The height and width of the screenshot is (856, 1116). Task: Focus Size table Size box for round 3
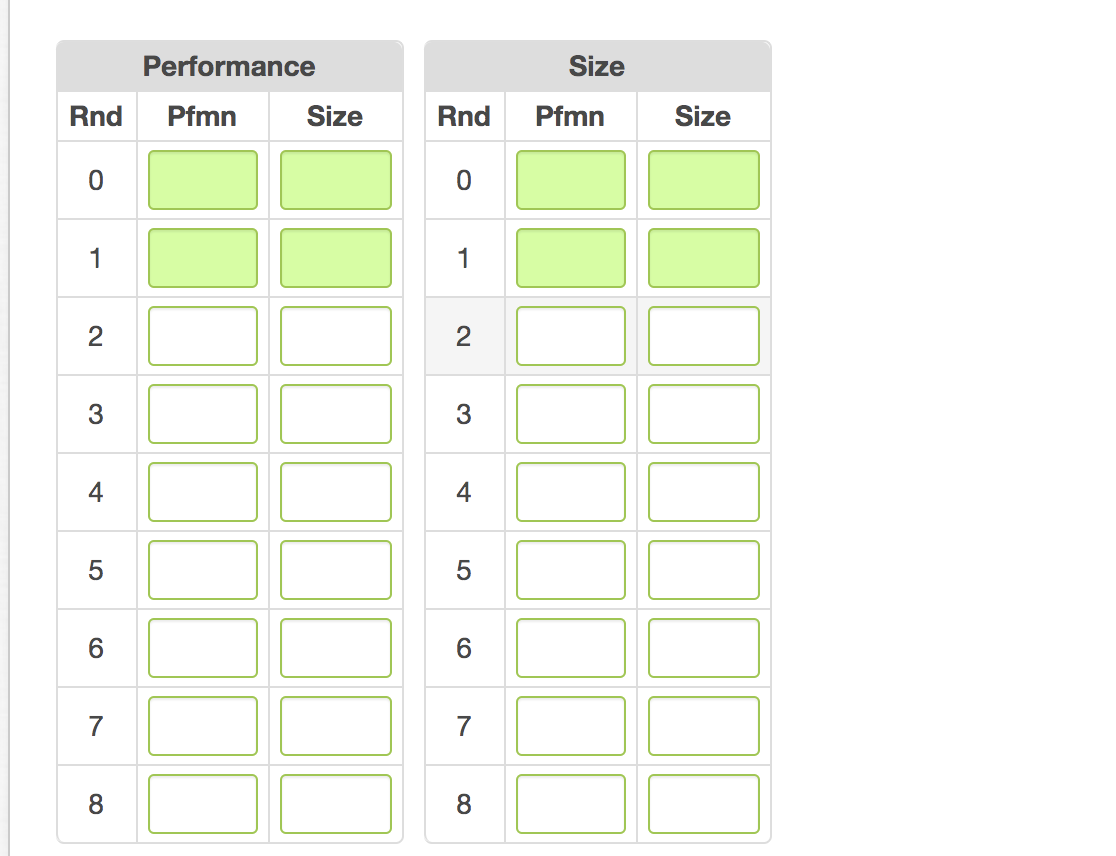pos(703,414)
